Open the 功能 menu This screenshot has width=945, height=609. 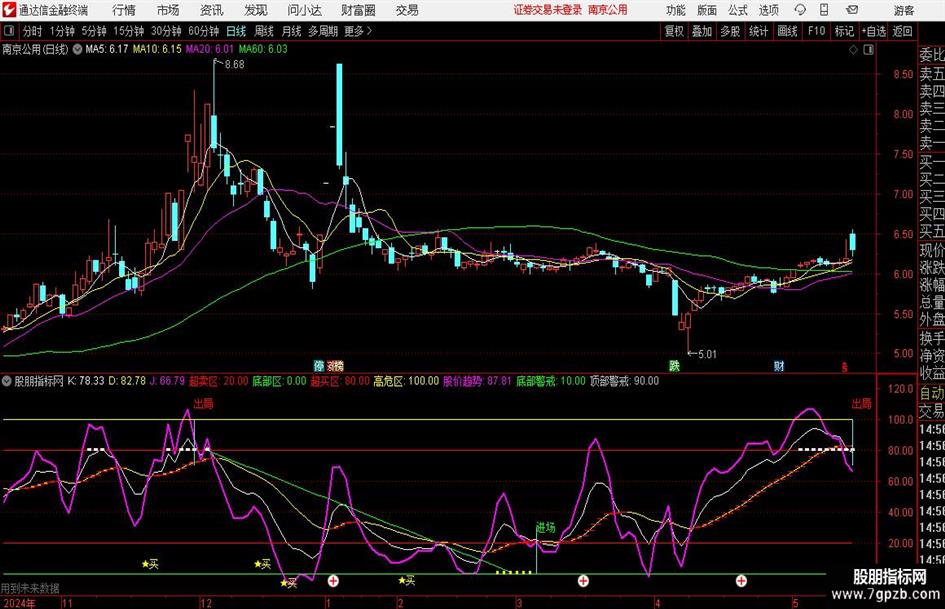(x=676, y=10)
